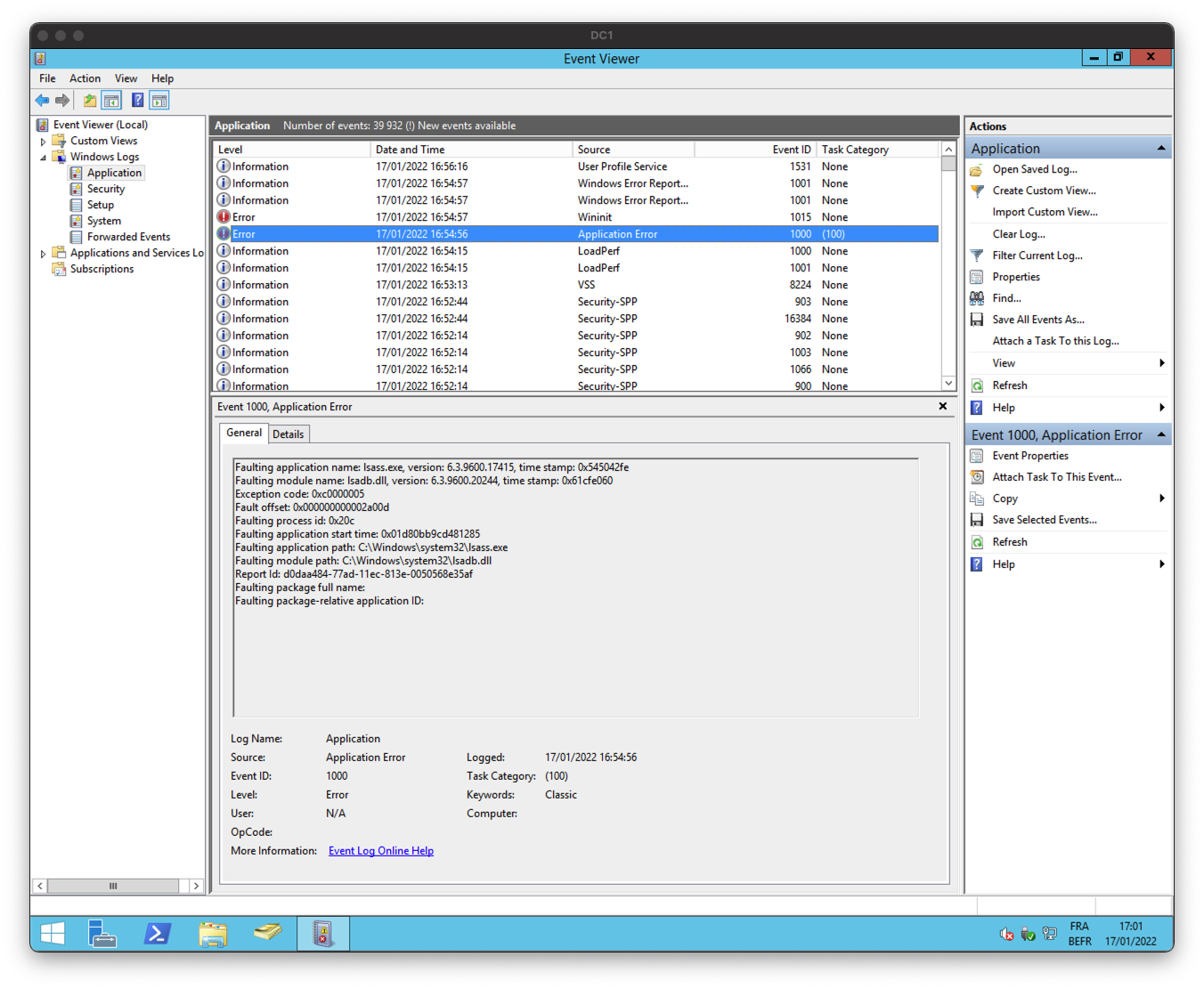Open the View menu in menu bar
1204x989 pixels.
click(126, 78)
